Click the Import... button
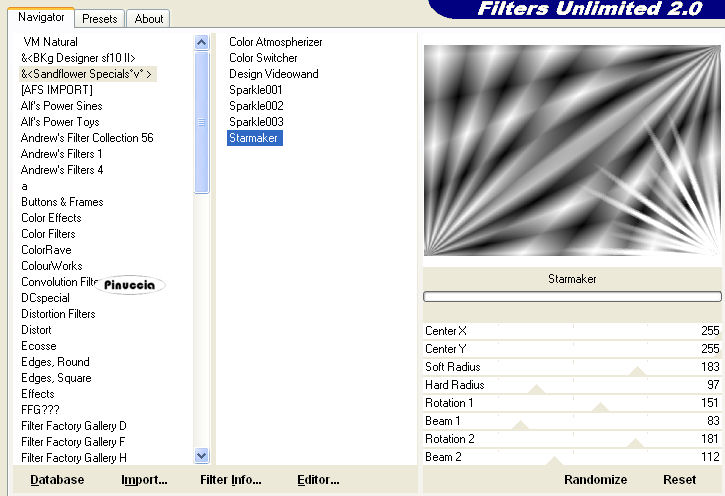725x496 pixels. tap(144, 480)
